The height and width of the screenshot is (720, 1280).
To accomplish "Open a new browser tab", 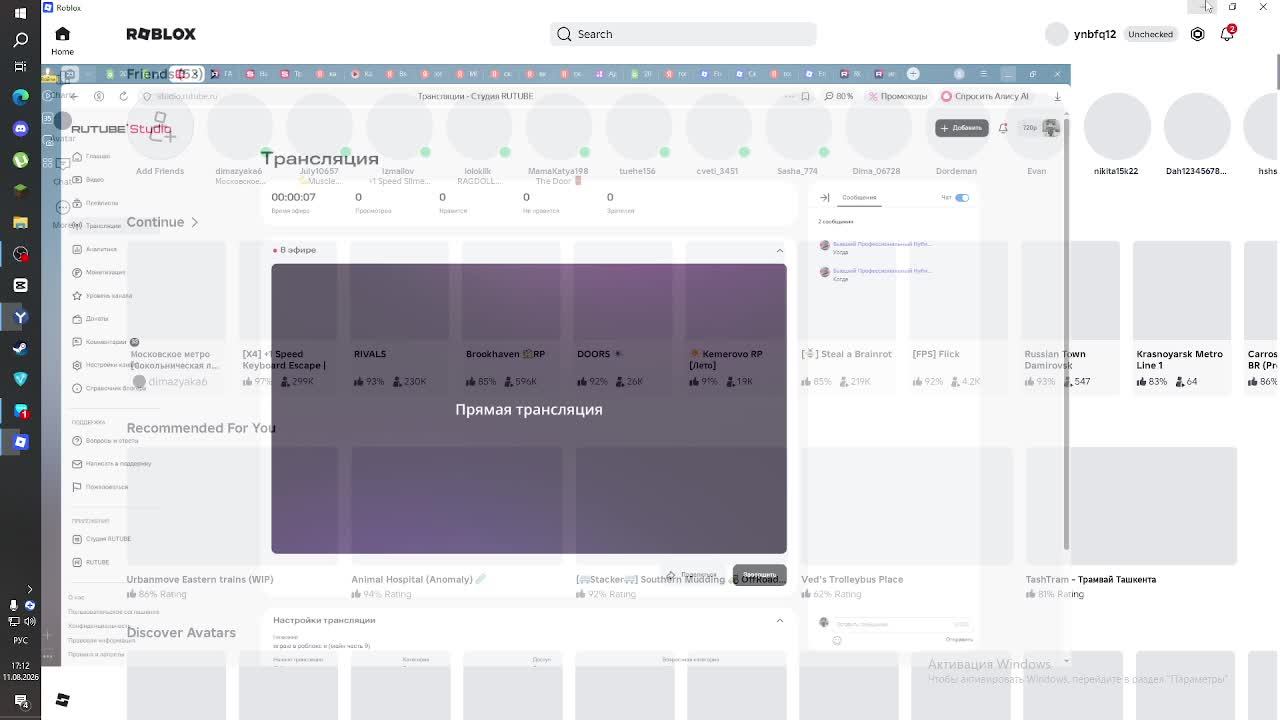I will (913, 73).
